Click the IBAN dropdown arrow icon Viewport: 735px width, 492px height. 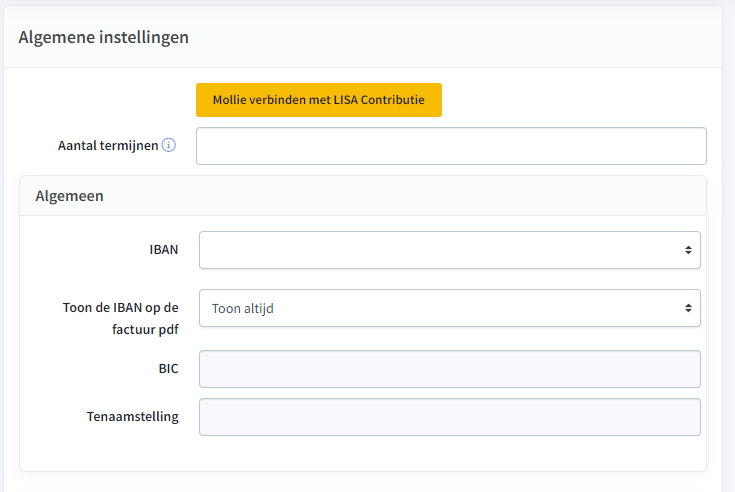click(x=688, y=250)
